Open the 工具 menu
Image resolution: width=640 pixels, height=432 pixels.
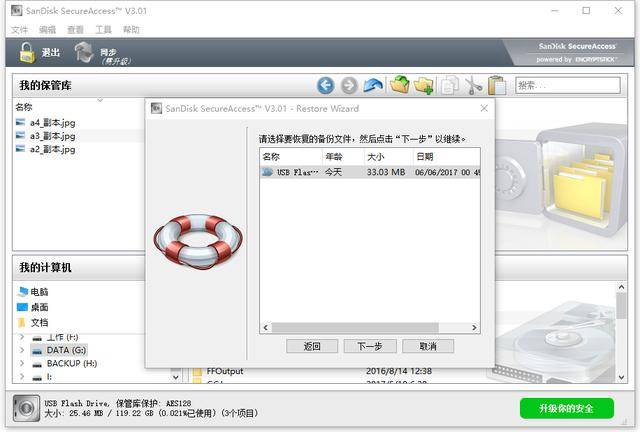pyautogui.click(x=103, y=30)
